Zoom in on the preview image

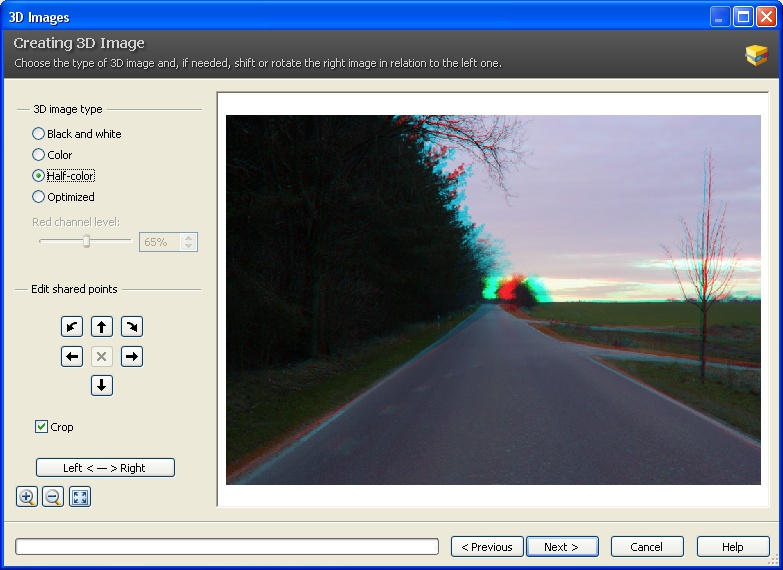click(27, 497)
